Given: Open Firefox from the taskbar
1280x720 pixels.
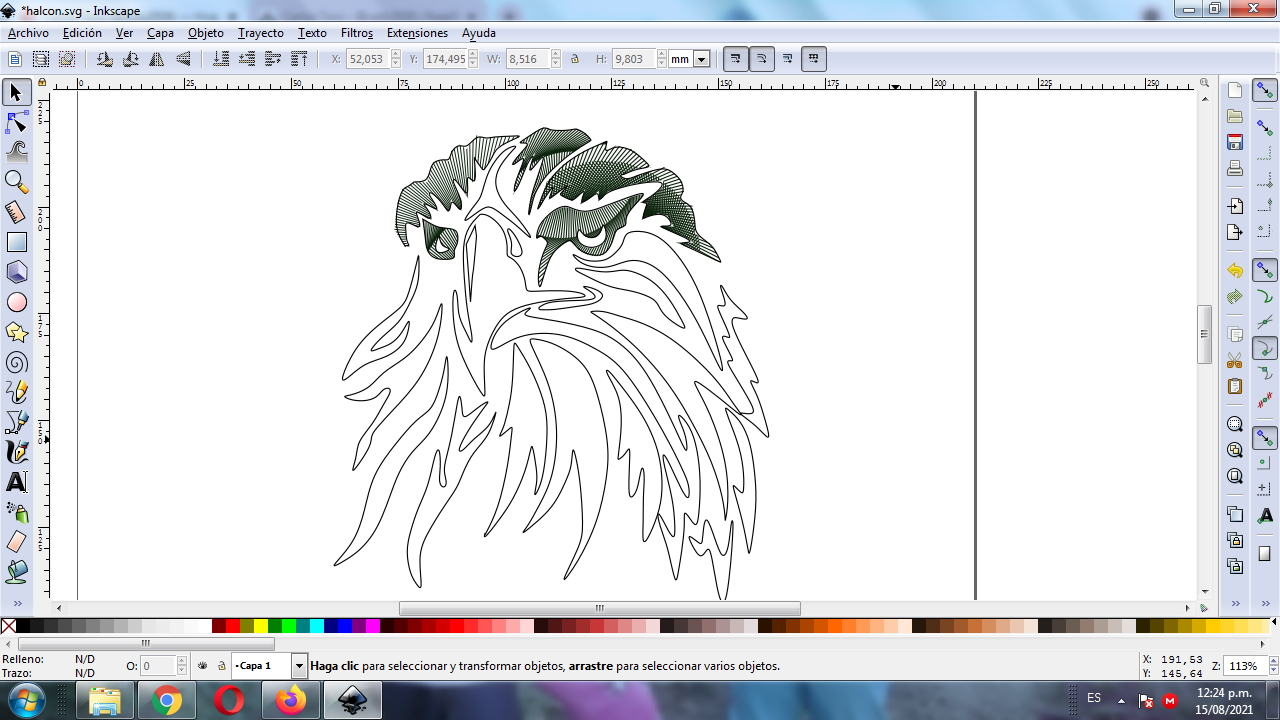Looking at the screenshot, I should [x=291, y=701].
